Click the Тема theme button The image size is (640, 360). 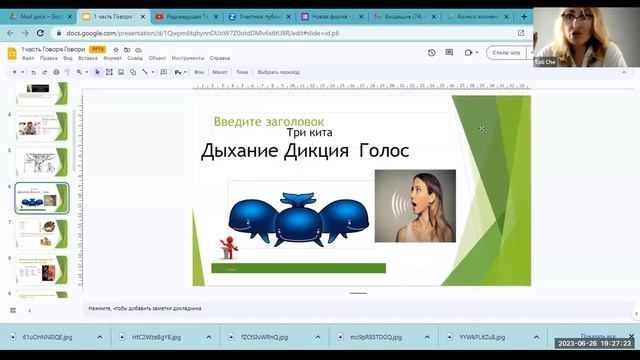tap(242, 72)
